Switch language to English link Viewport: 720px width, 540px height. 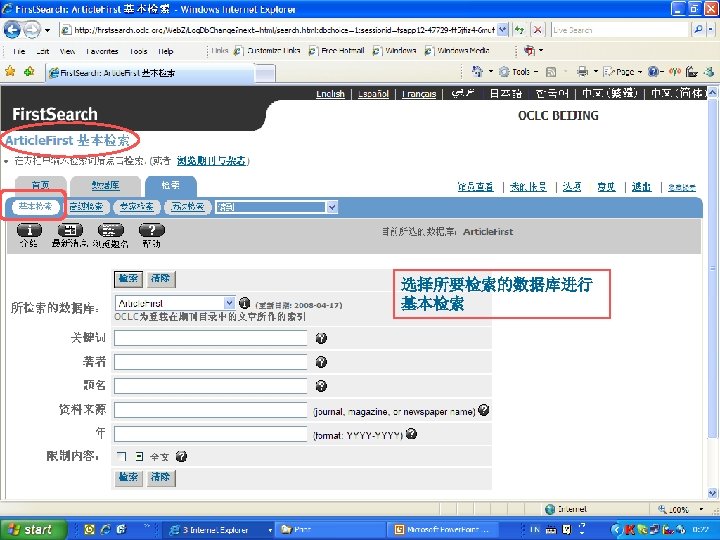click(330, 94)
